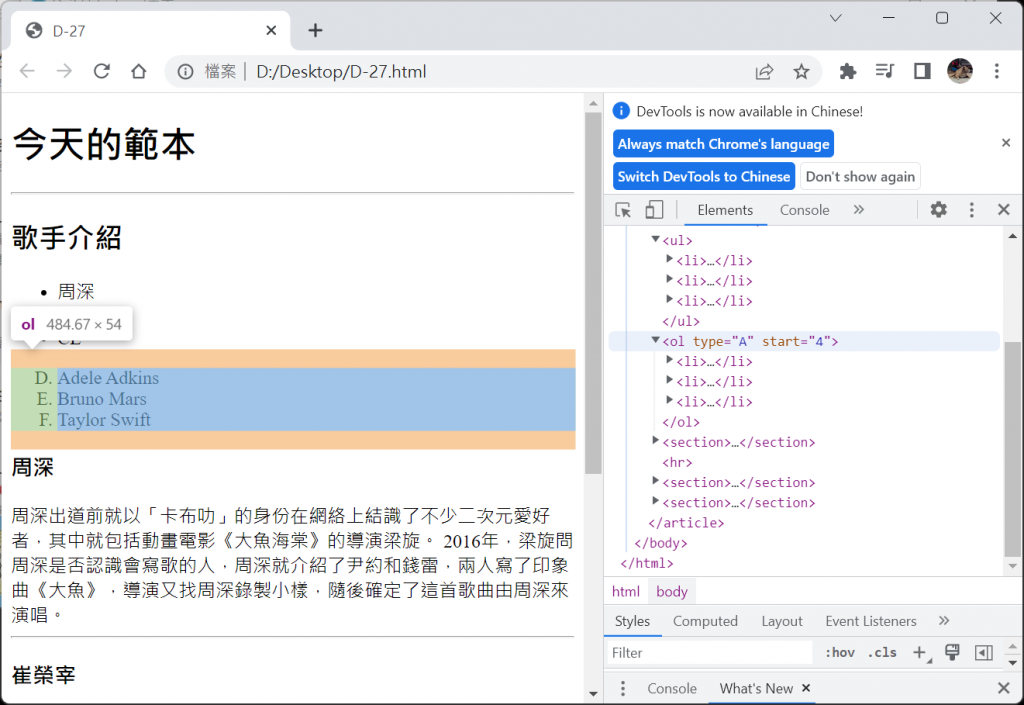1024x705 pixels.
Task: Click the Taylor Swift list item
Action: 104,420
